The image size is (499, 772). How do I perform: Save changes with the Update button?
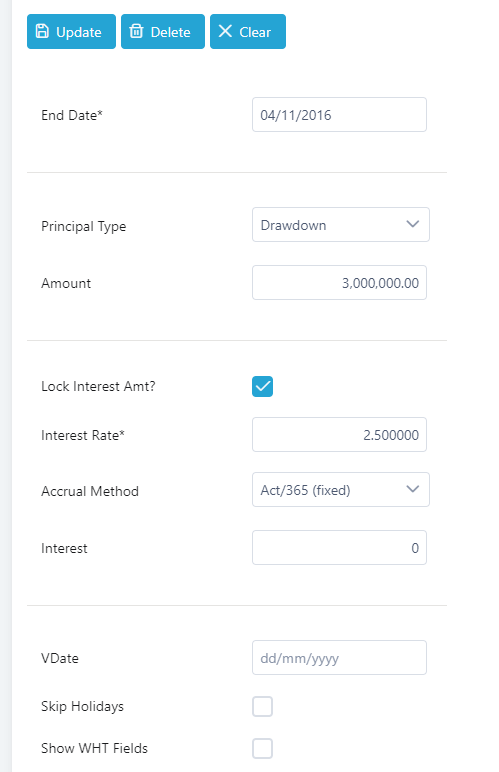tap(71, 32)
